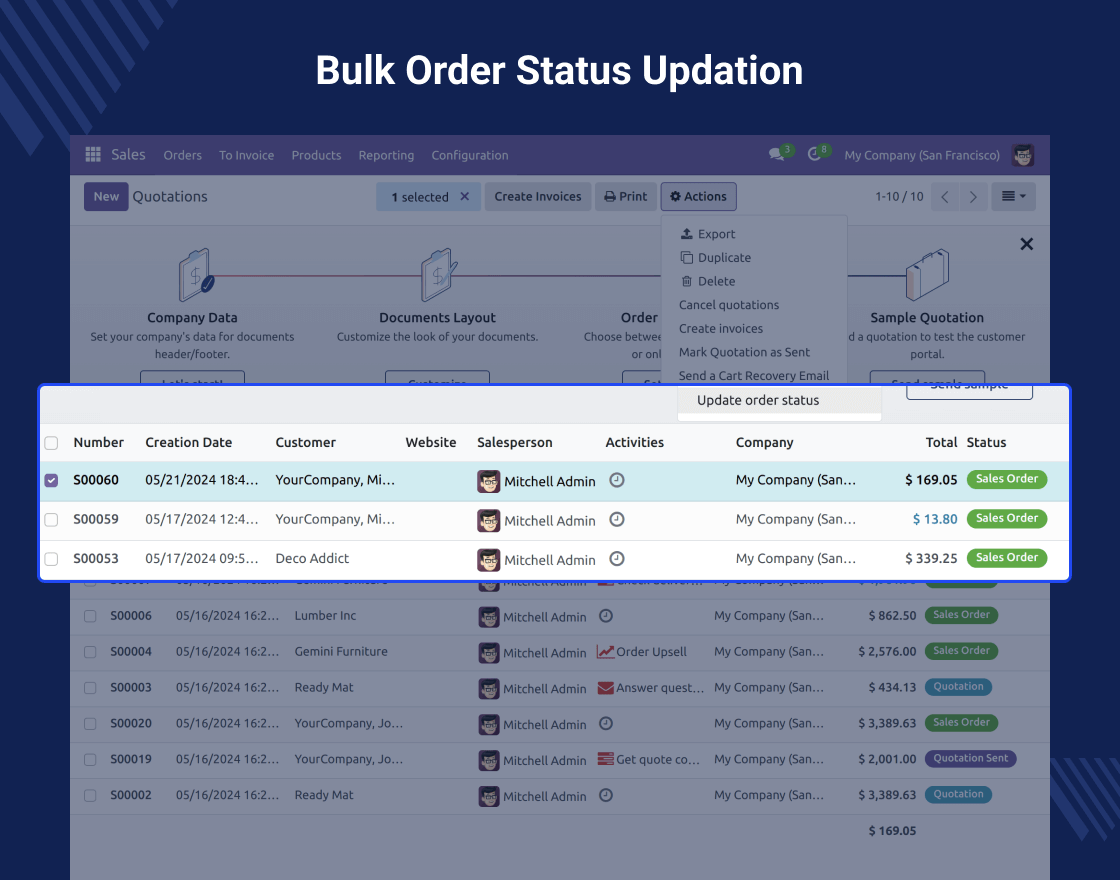Click Order Upsell activity icon for S00004
Screen dimensions: 1120x880
pyautogui.click(x=606, y=651)
